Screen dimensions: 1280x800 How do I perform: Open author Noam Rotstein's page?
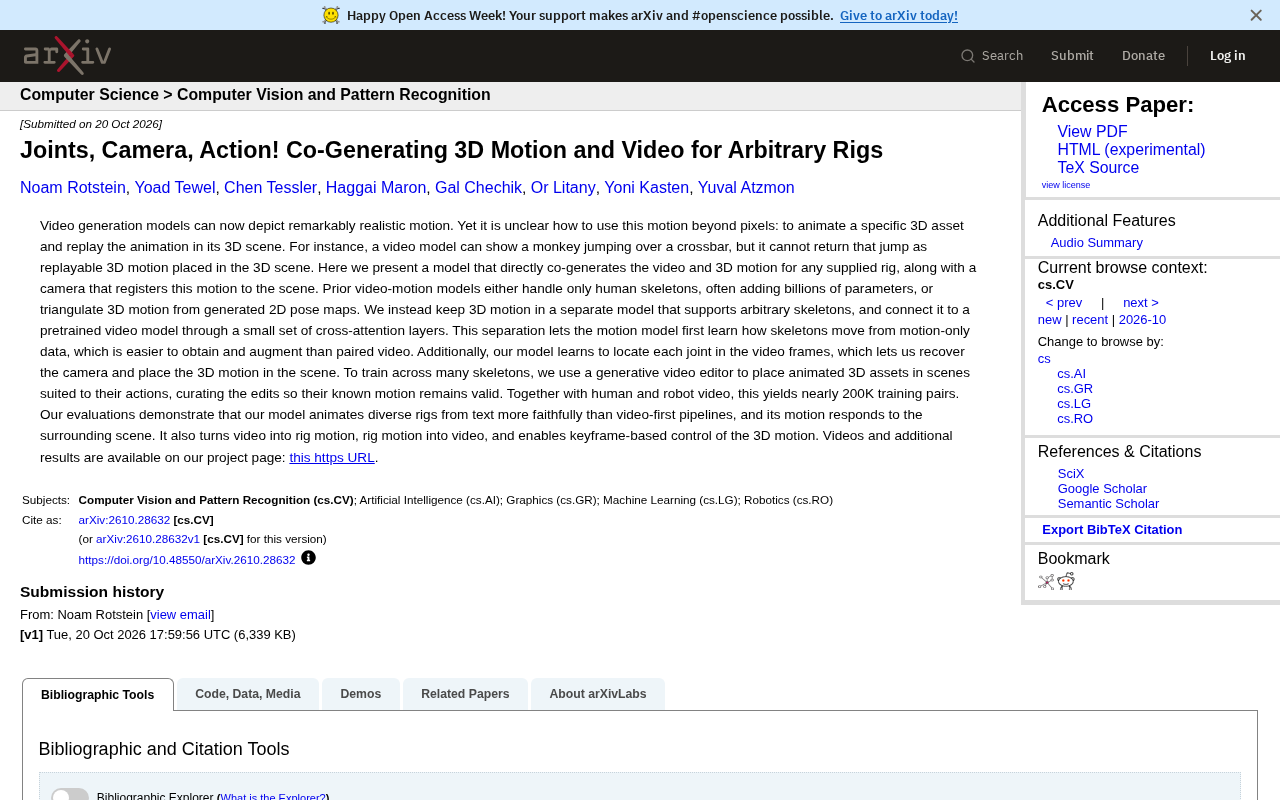[x=73, y=188]
